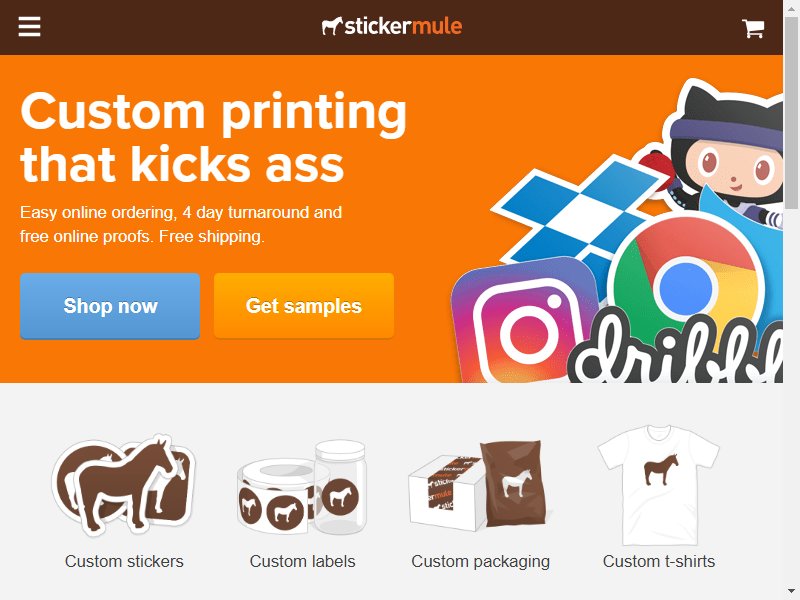Click the Chrome logo sticker
This screenshot has height=600, width=800.
coord(686,286)
